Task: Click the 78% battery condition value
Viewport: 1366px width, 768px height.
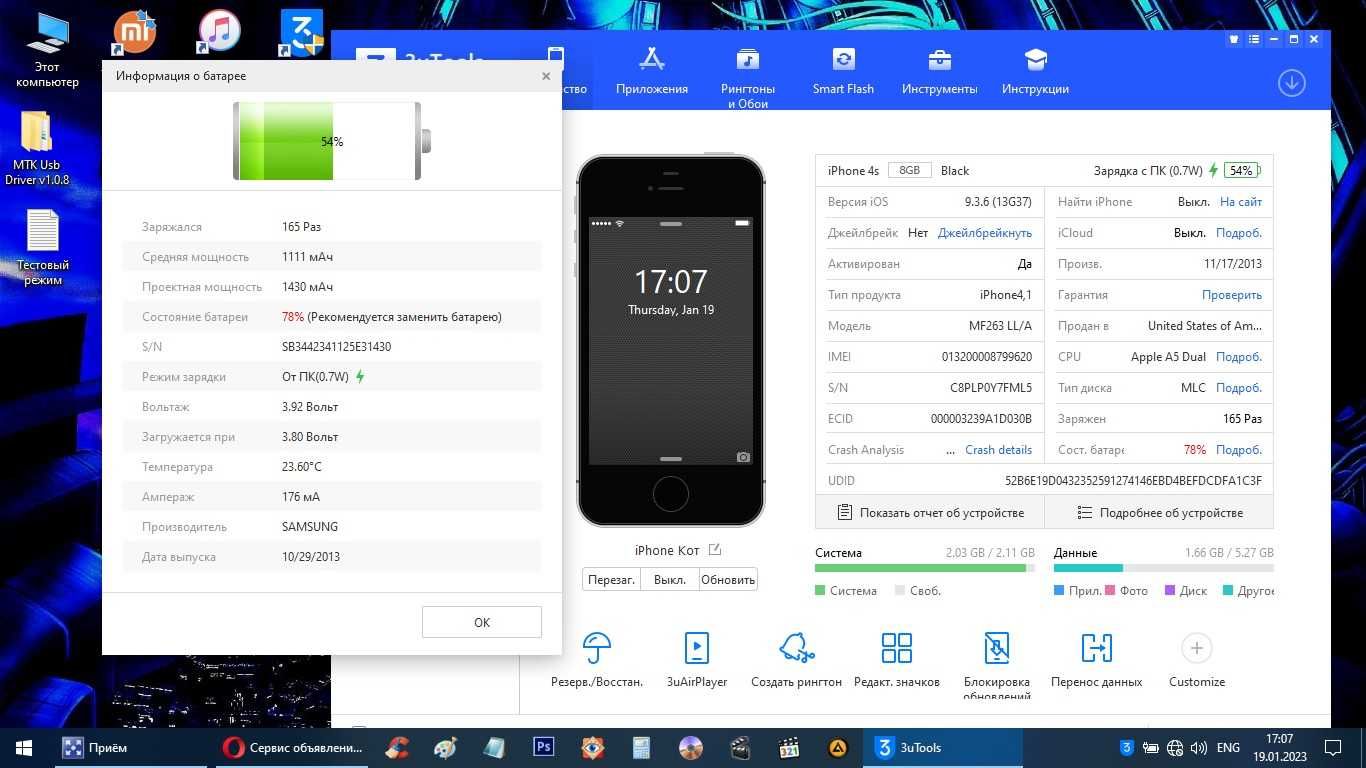Action: coord(293,317)
